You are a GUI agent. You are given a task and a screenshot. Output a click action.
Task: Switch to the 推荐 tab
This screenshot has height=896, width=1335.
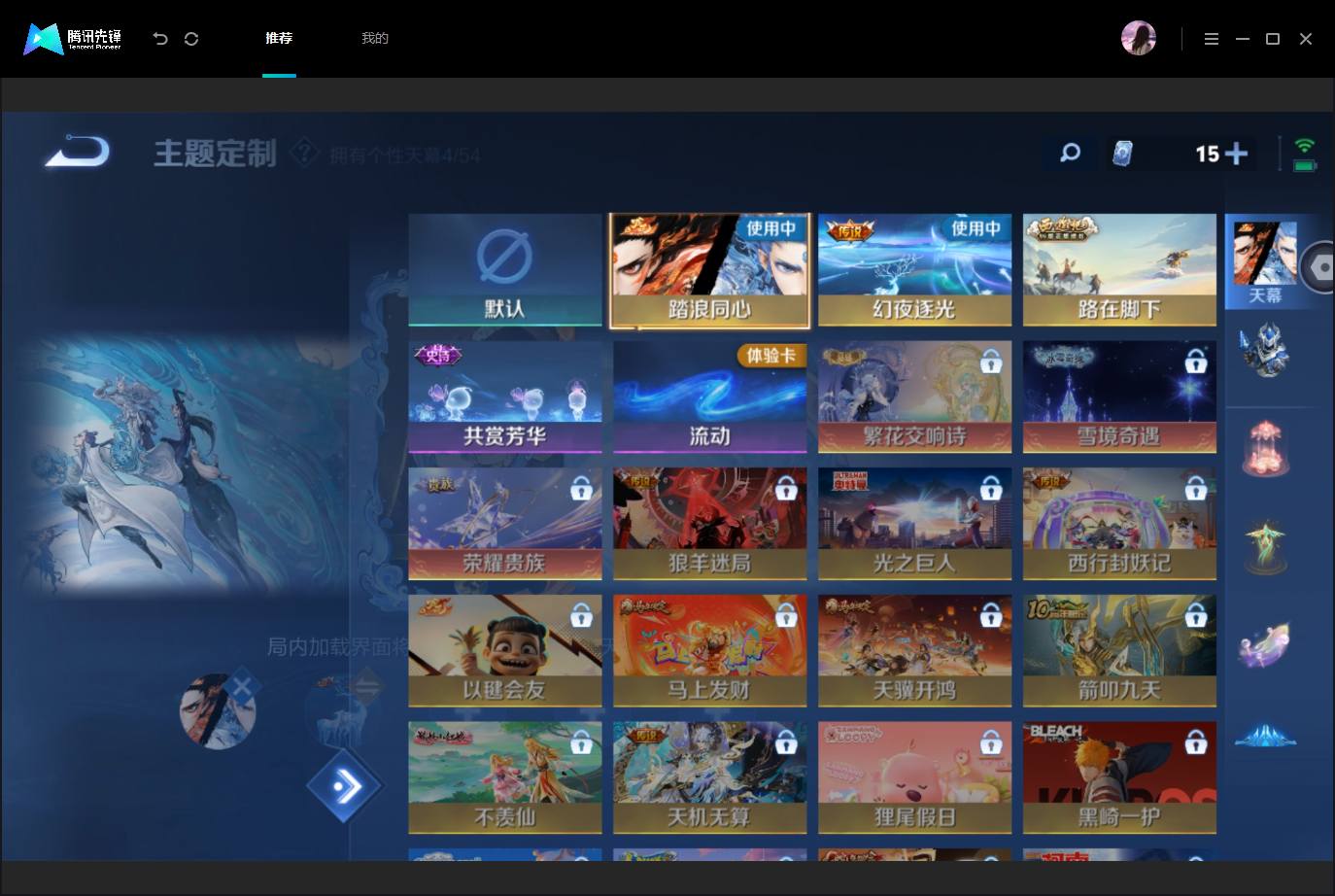click(279, 39)
